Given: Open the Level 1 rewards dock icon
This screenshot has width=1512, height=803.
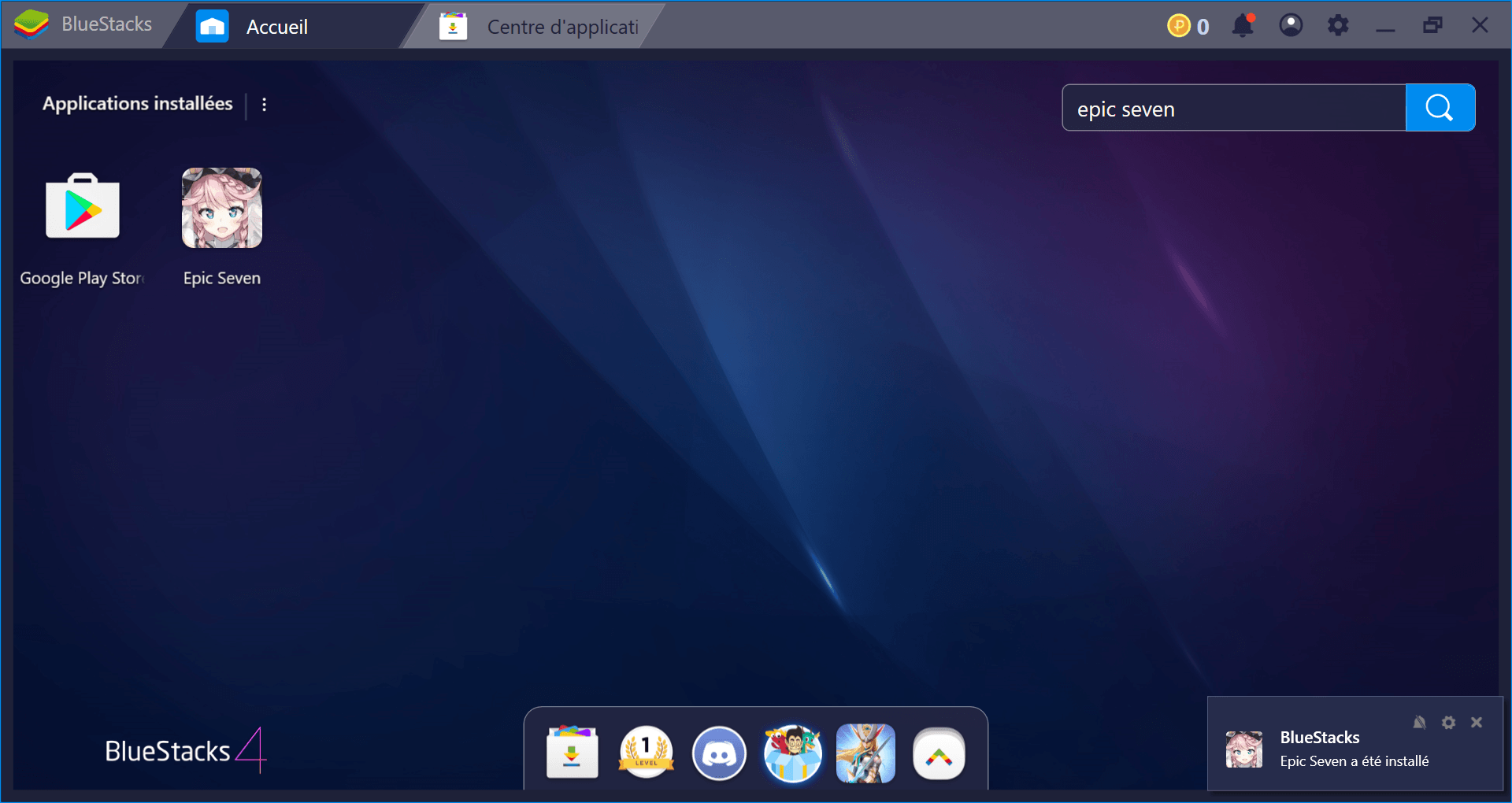Looking at the screenshot, I should (646, 752).
